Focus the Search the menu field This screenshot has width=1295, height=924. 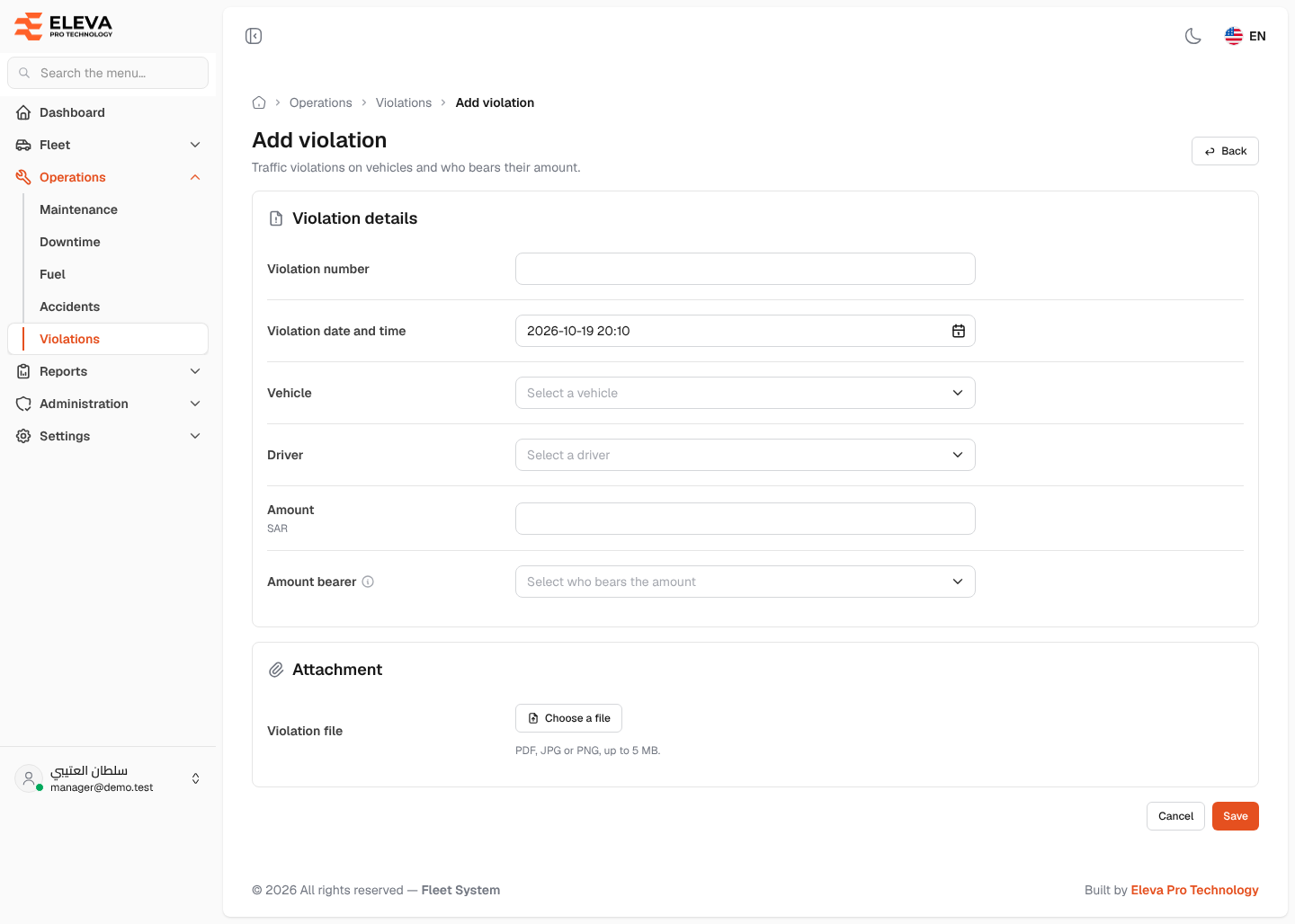point(108,73)
